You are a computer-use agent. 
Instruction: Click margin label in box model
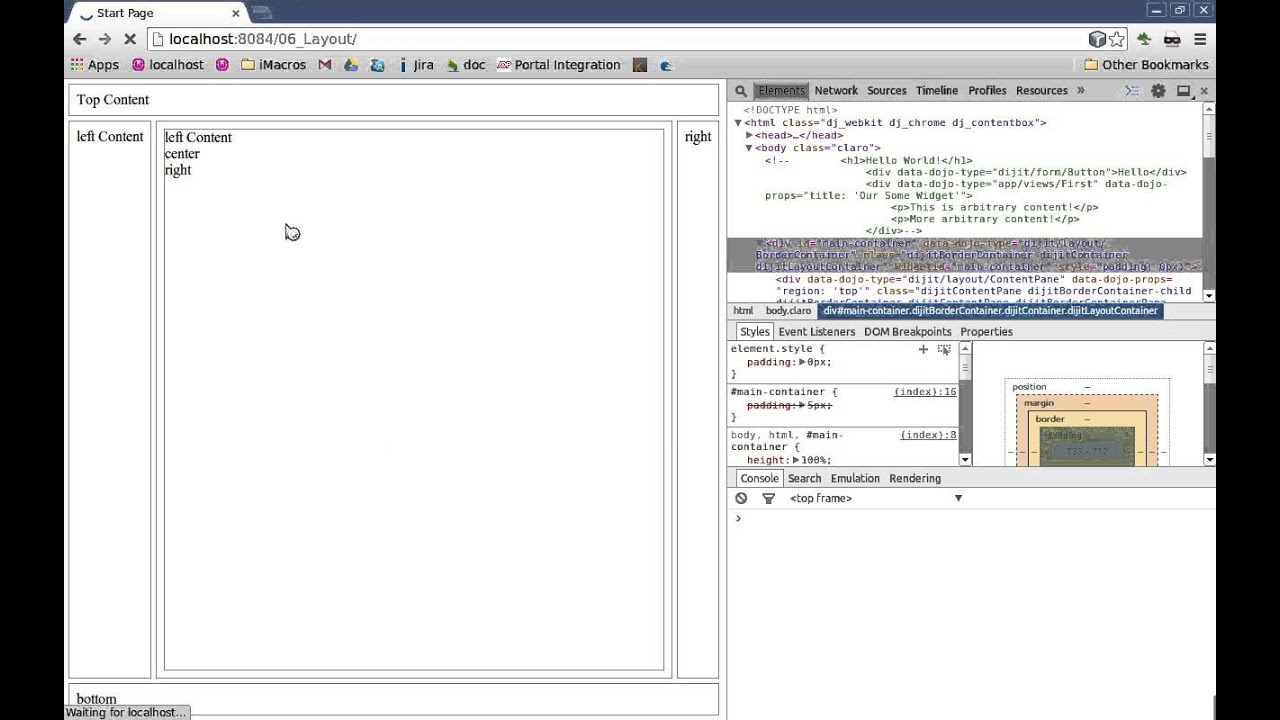[1039, 403]
